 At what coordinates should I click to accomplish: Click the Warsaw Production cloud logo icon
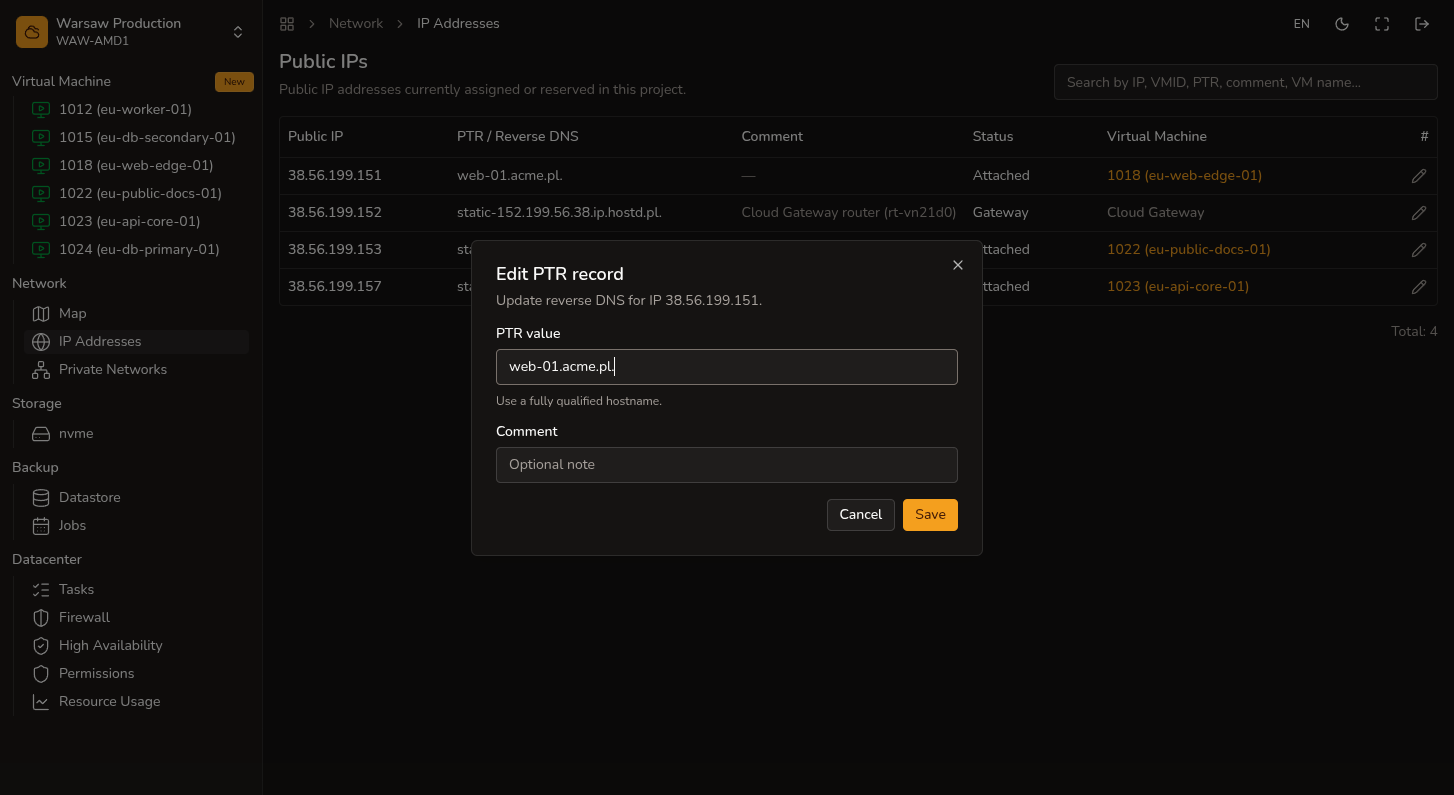coord(32,32)
